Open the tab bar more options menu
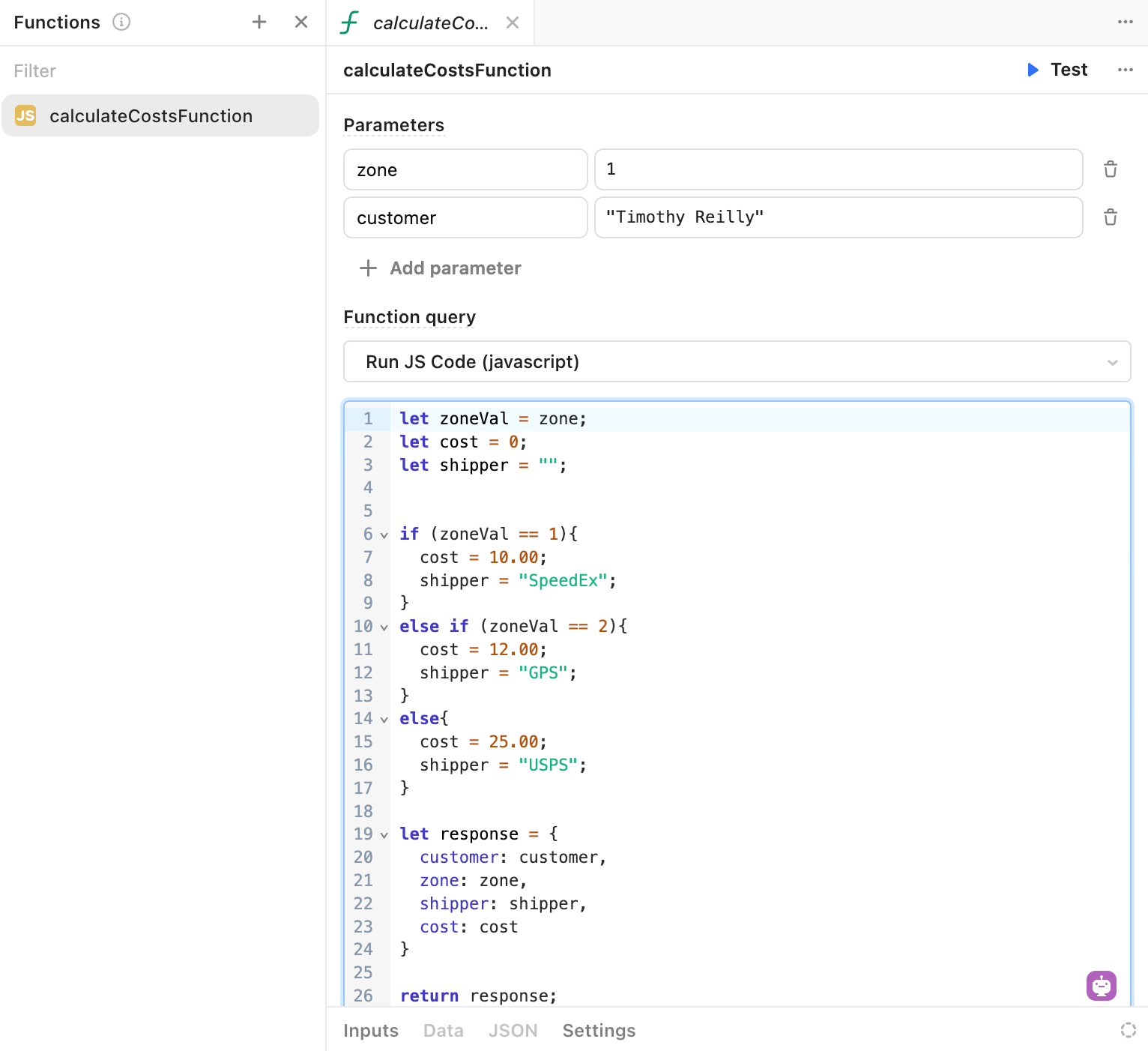The width and height of the screenshot is (1148, 1051). [x=1126, y=22]
